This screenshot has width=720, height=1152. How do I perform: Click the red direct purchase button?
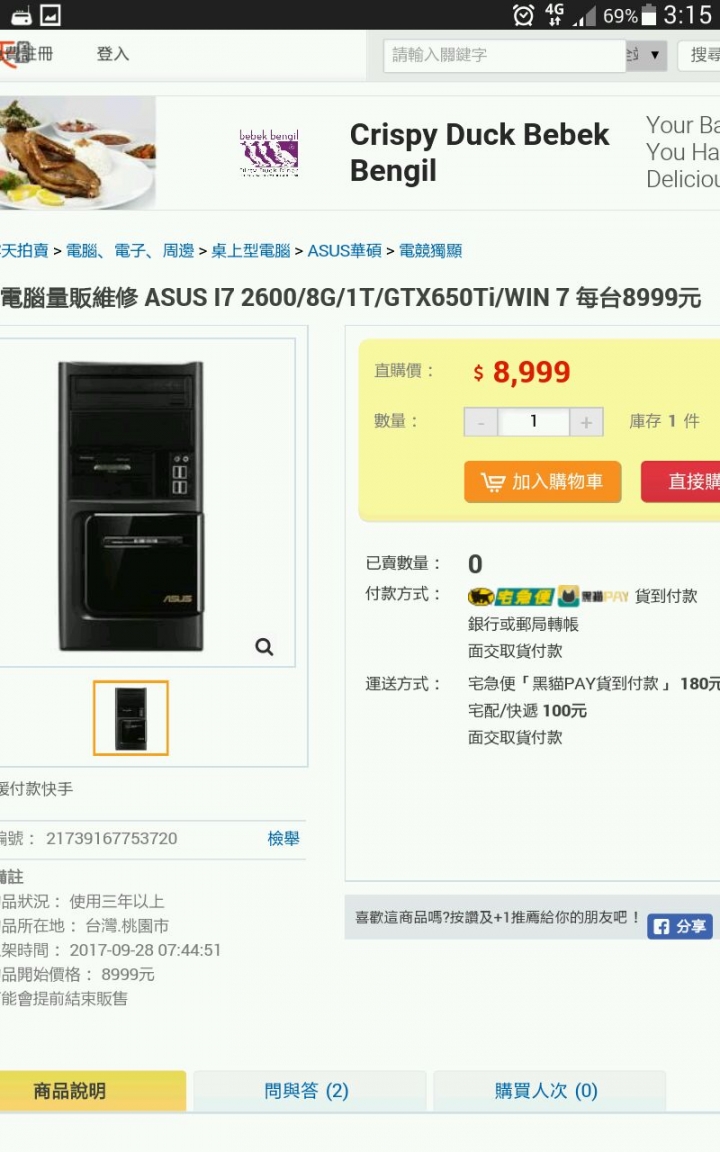tap(681, 482)
